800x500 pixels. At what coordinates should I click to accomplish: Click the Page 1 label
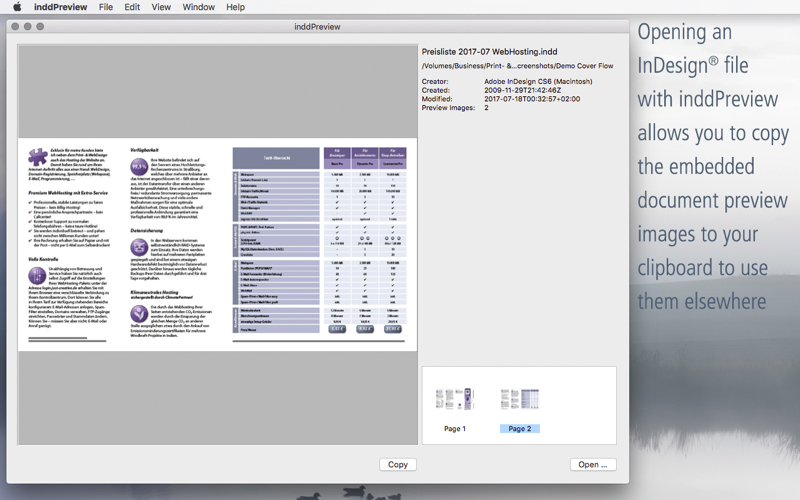tap(455, 429)
